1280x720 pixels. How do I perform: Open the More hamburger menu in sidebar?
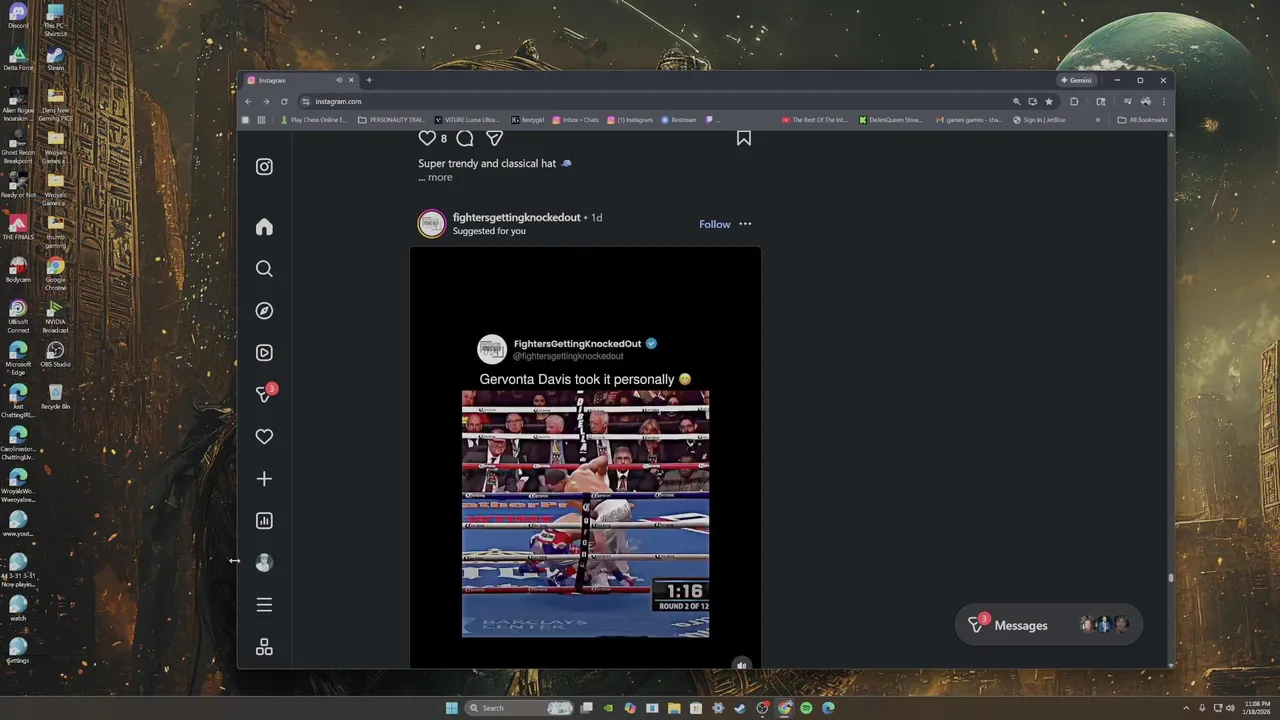[264, 605]
